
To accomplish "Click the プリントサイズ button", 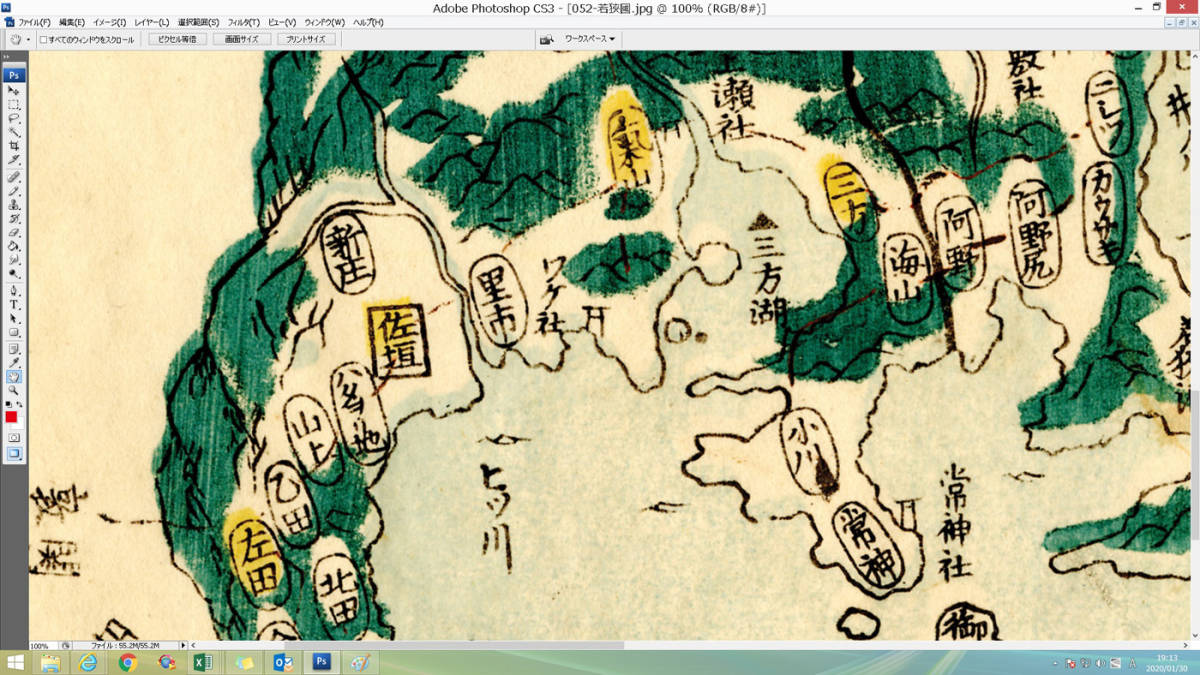I will point(305,39).
